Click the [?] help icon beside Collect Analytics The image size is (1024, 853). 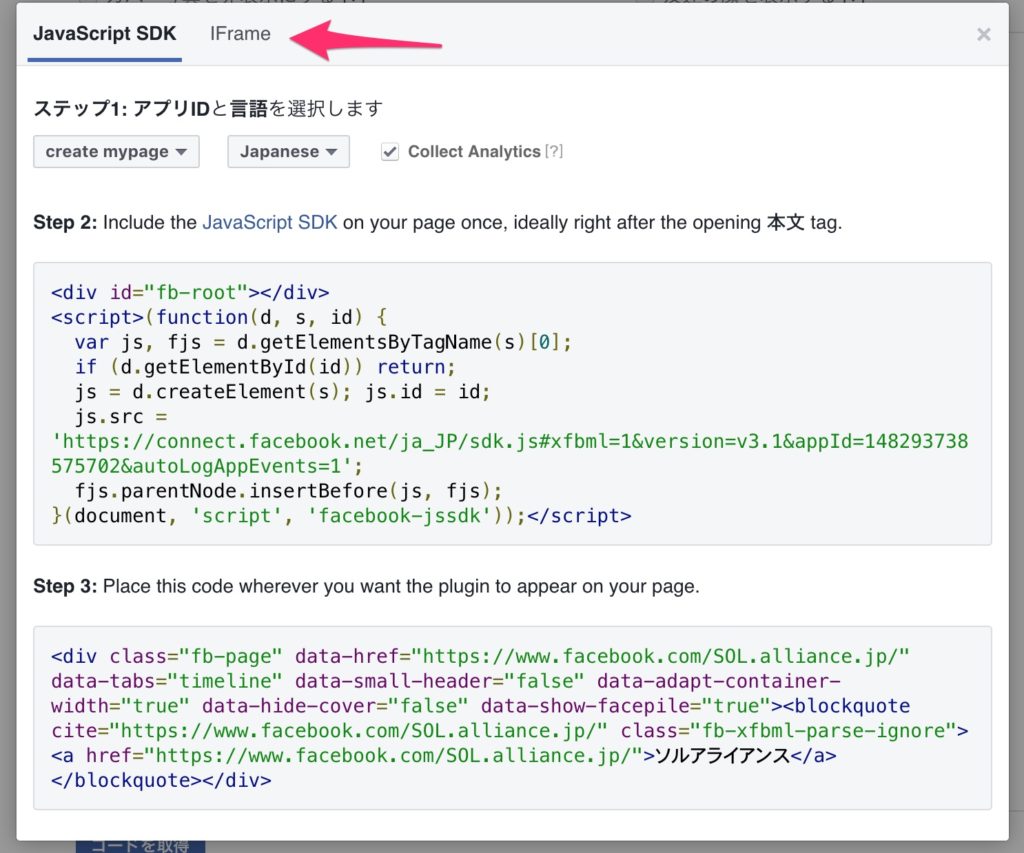point(554,152)
